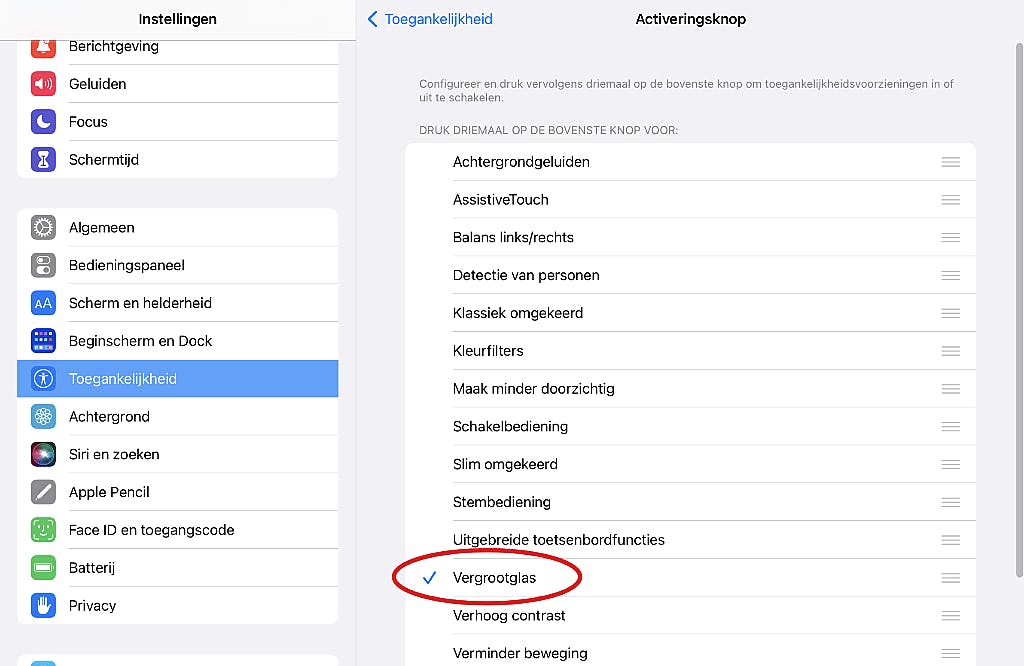The width and height of the screenshot is (1024, 666).
Task: Open Scherm en helderheid settings
Action: [140, 303]
